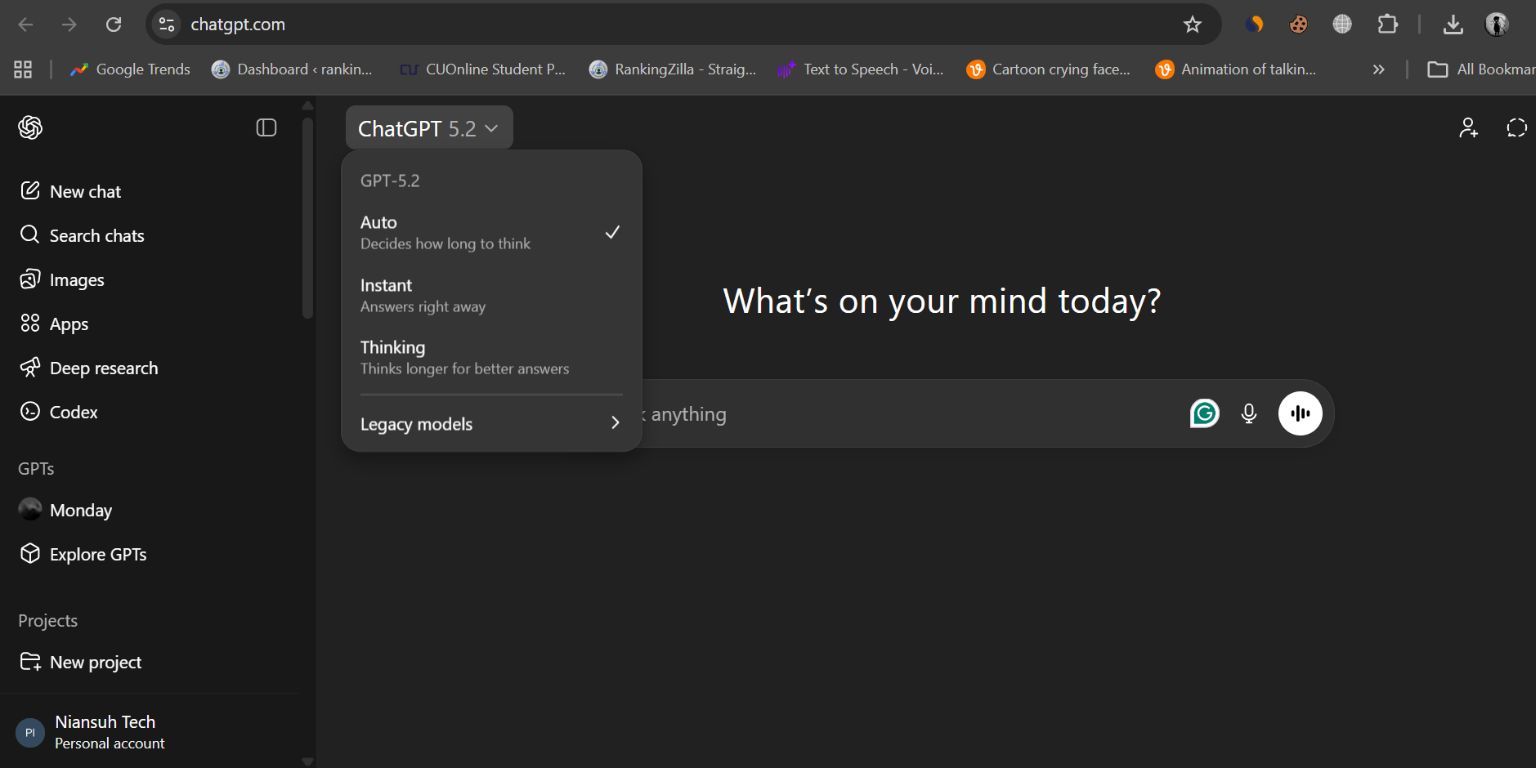This screenshot has height=768, width=1536.
Task: Select Deep research in the sidebar
Action: 103,367
